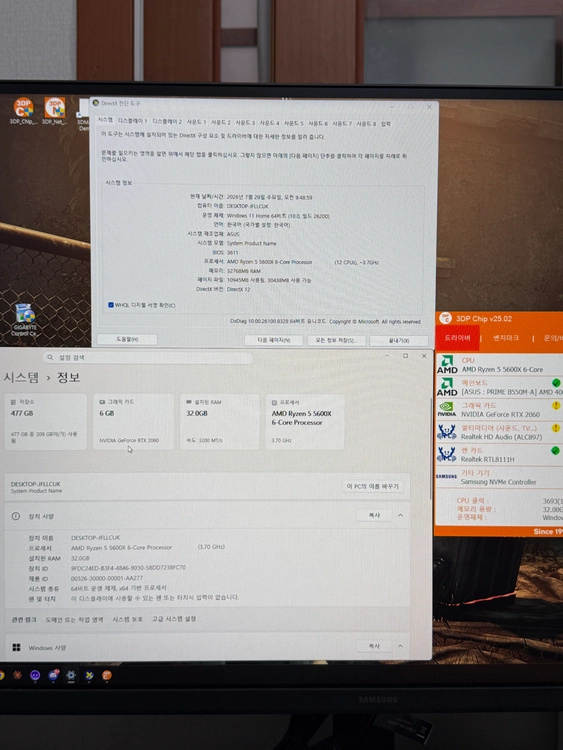The width and height of the screenshot is (563, 750).
Task: Click the NVIDIA logo in 3DP Chip
Action: click(x=447, y=409)
